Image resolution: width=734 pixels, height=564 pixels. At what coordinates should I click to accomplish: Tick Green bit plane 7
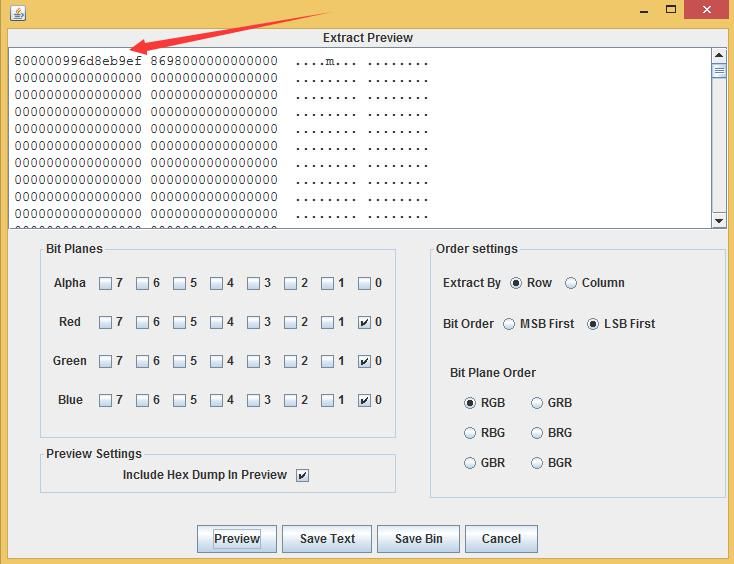[x=105, y=361]
